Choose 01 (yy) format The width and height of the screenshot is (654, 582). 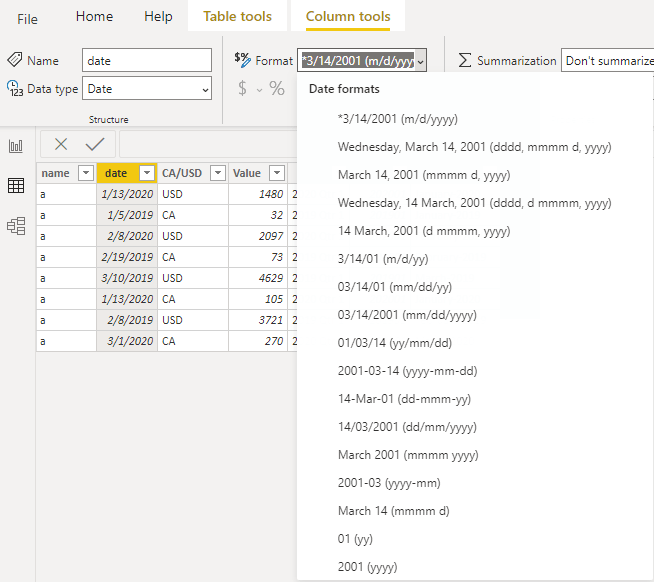[475, 539]
